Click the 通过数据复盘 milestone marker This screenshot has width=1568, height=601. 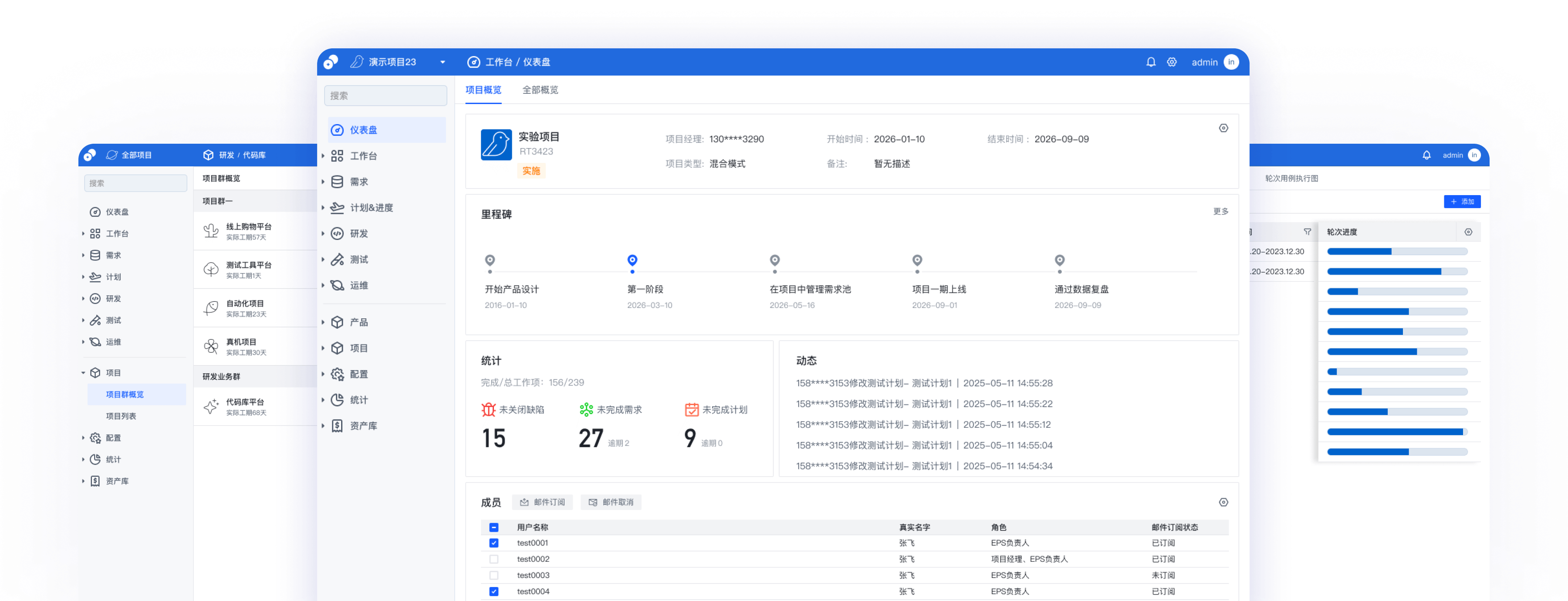tap(1060, 261)
